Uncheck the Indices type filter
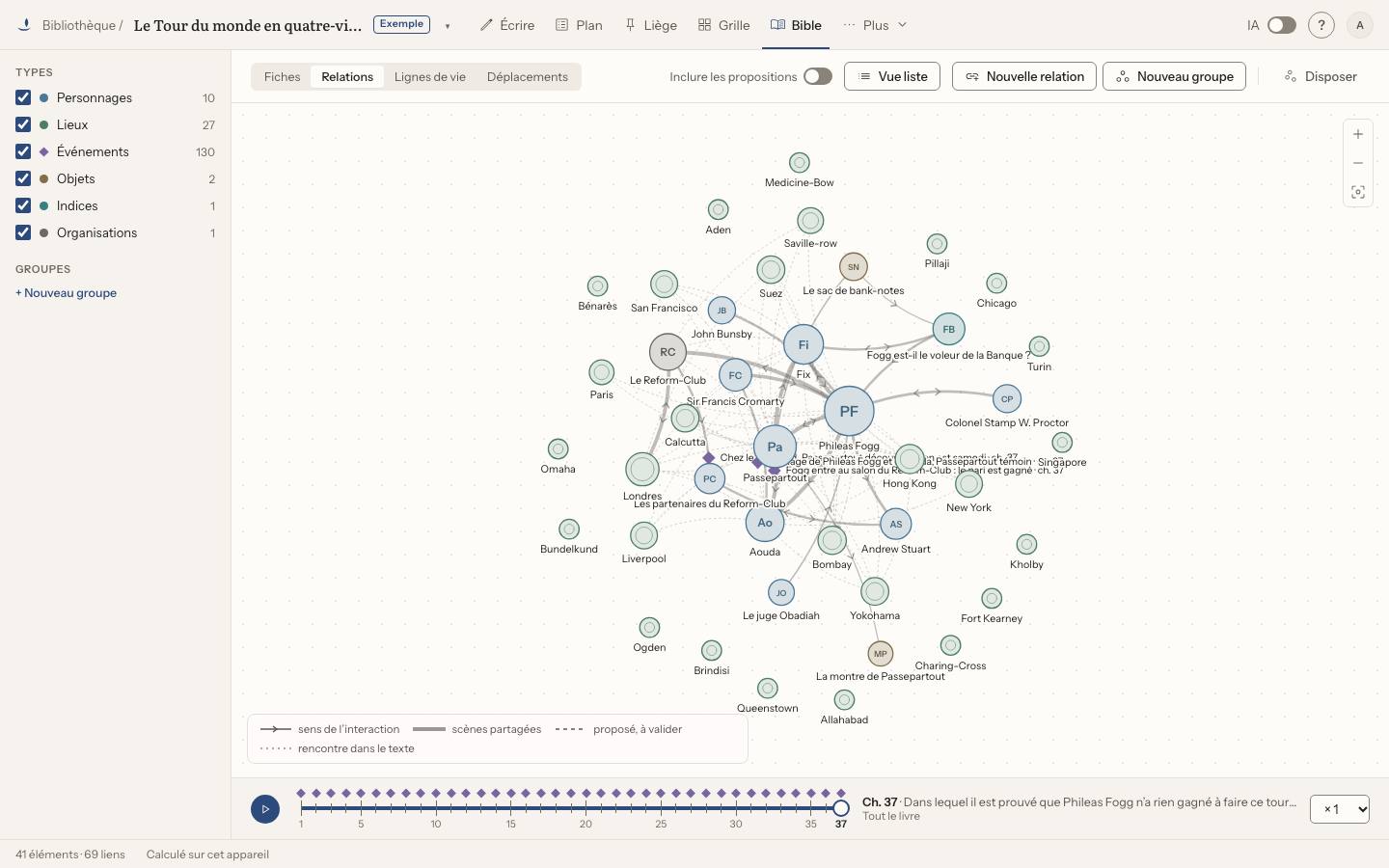Image resolution: width=1389 pixels, height=868 pixels. pyautogui.click(x=23, y=205)
